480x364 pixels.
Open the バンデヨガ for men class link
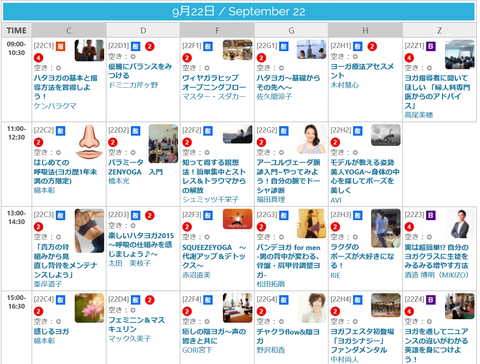288,261
